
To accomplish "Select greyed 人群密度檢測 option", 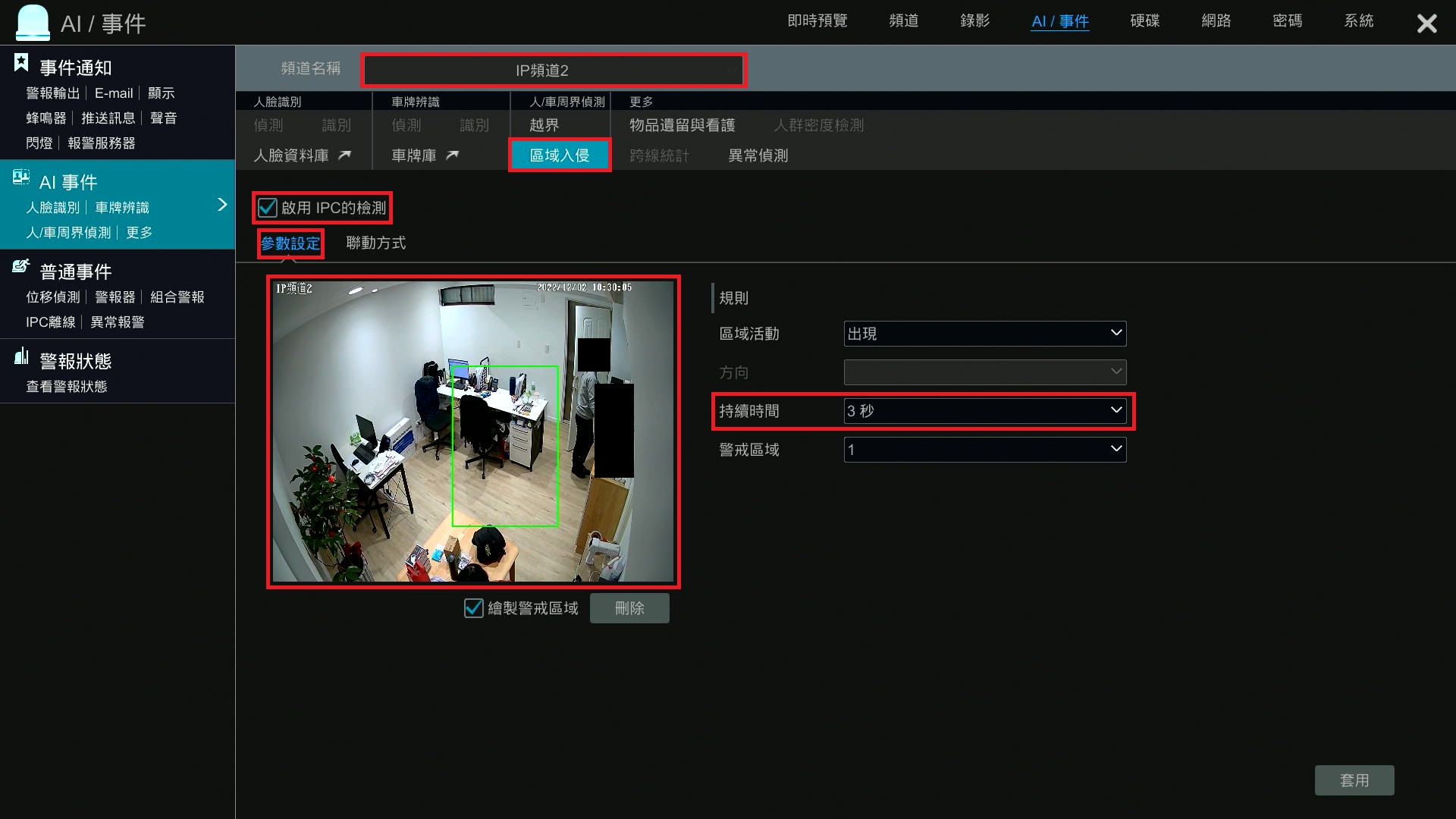I will pos(819,125).
